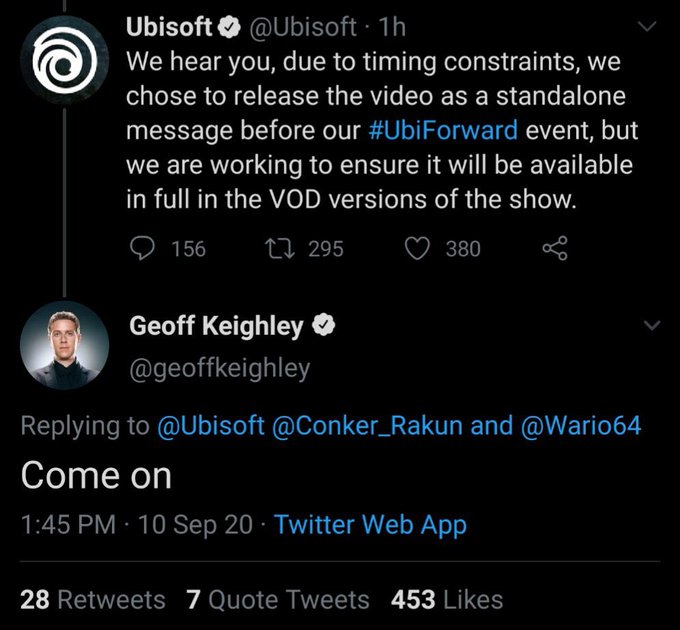Click the @geoffkeighley handle
This screenshot has width=680, height=630.
[219, 368]
